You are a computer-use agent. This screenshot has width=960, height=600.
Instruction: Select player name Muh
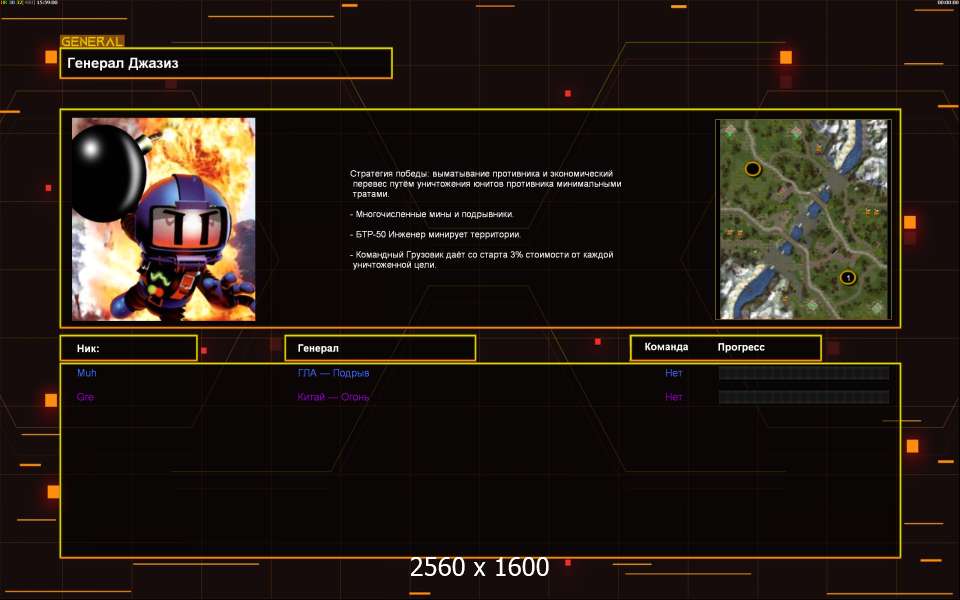(x=87, y=373)
